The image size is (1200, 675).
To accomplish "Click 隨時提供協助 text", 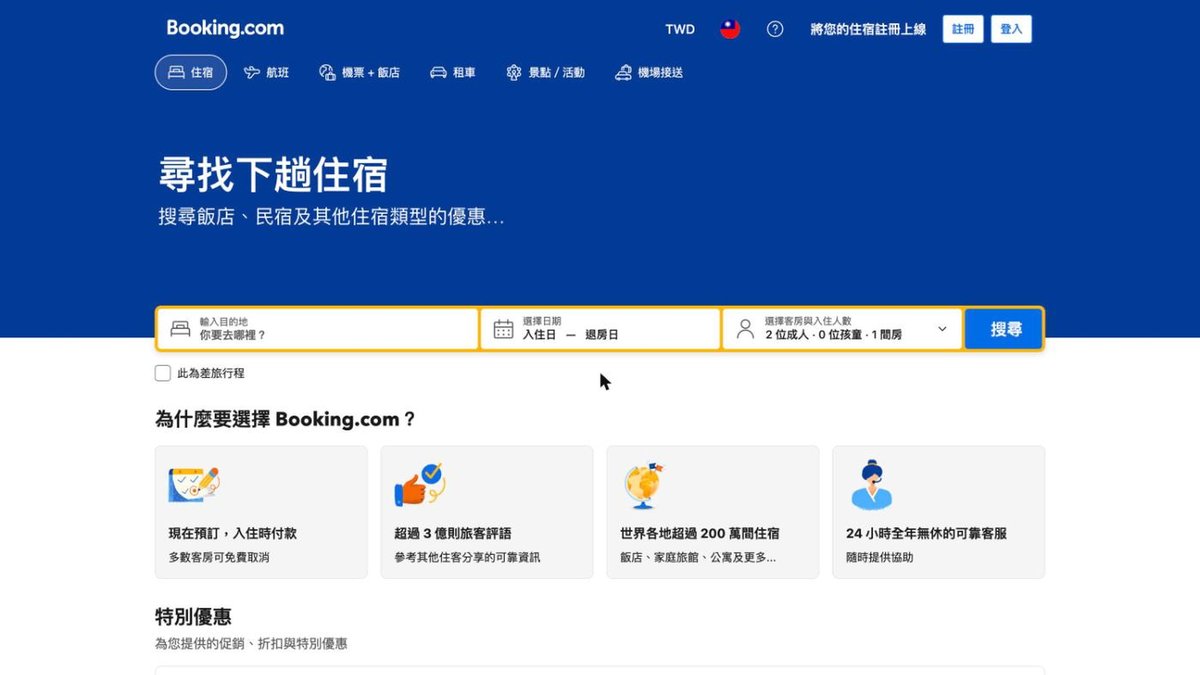I will (x=880, y=557).
